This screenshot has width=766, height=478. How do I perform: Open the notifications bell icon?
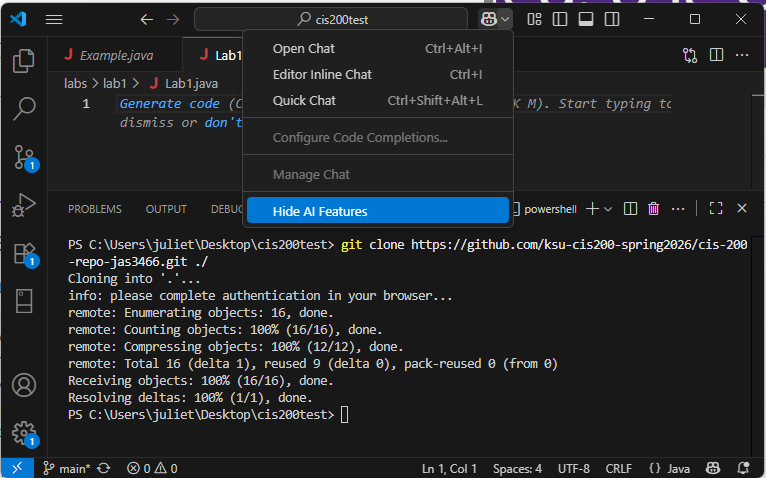click(744, 468)
